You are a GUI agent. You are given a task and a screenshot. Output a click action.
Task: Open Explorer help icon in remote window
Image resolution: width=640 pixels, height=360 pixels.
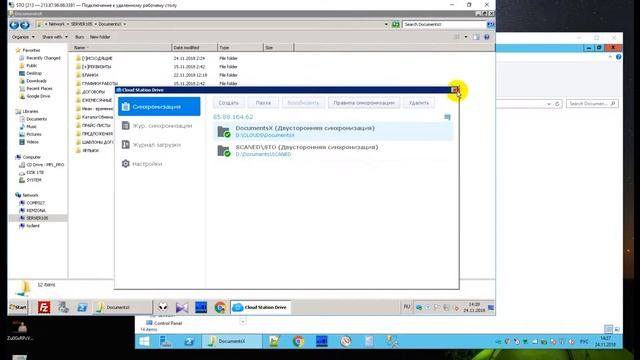[487, 37]
